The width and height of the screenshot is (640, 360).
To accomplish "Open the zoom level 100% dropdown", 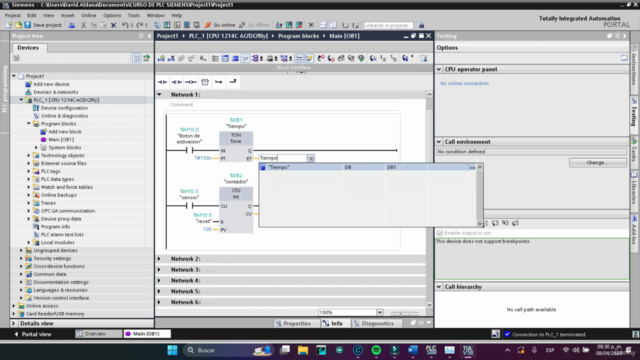I will coord(379,313).
